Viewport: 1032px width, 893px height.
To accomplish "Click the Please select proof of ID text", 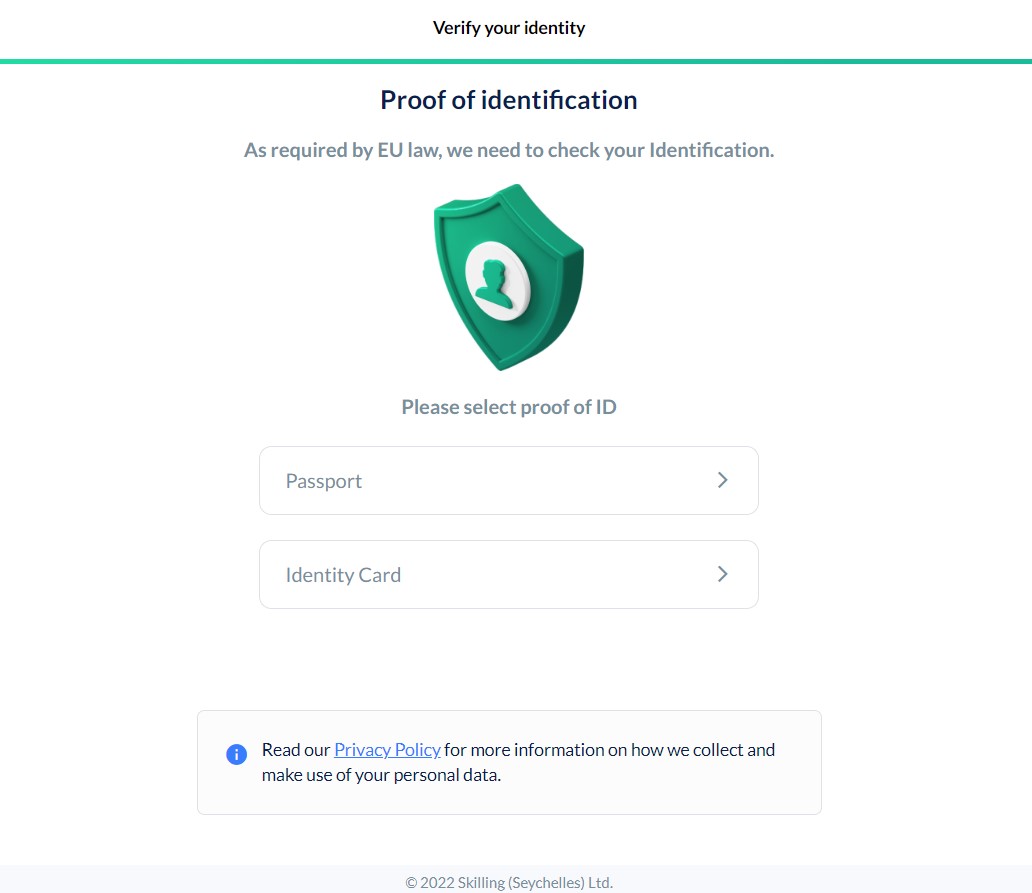I will 509,407.
